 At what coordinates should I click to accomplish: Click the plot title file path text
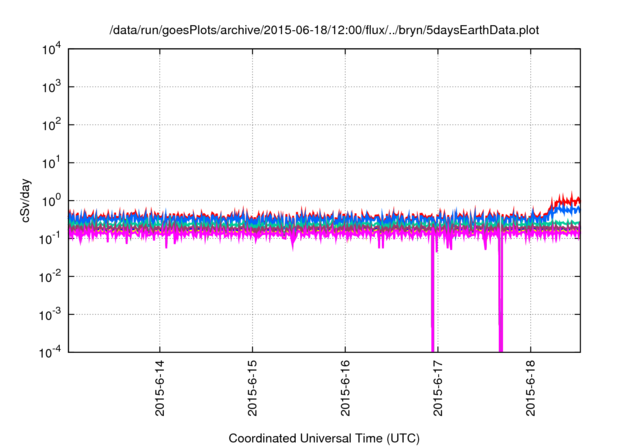324,30
